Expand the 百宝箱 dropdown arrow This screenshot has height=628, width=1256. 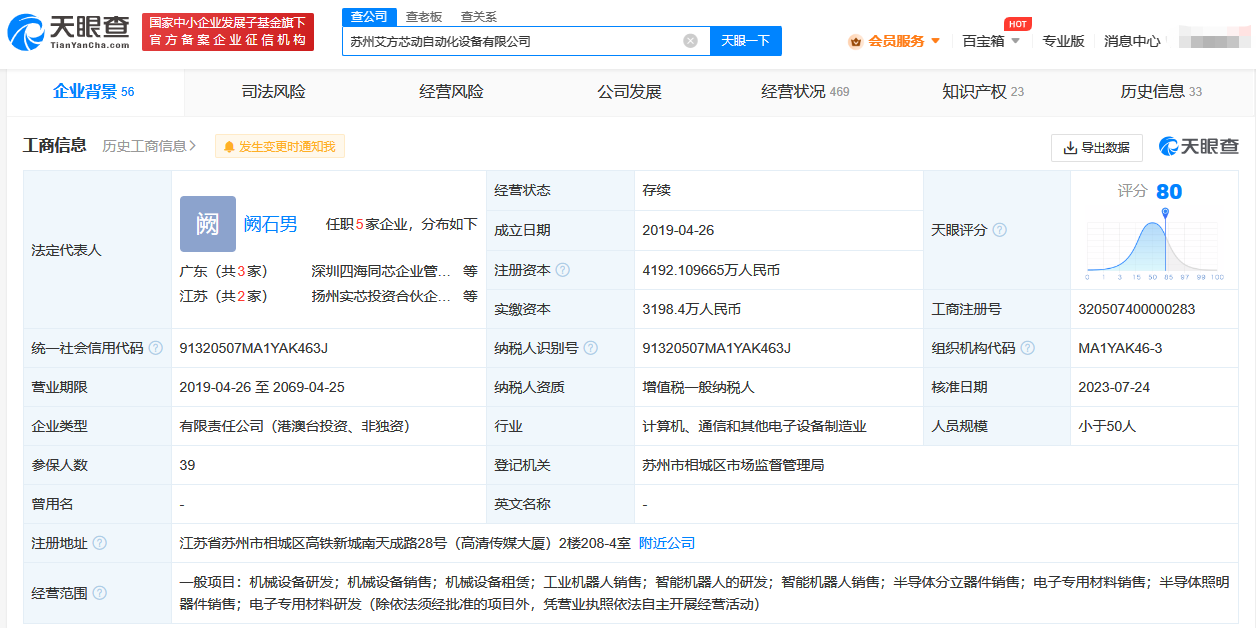[x=1016, y=41]
